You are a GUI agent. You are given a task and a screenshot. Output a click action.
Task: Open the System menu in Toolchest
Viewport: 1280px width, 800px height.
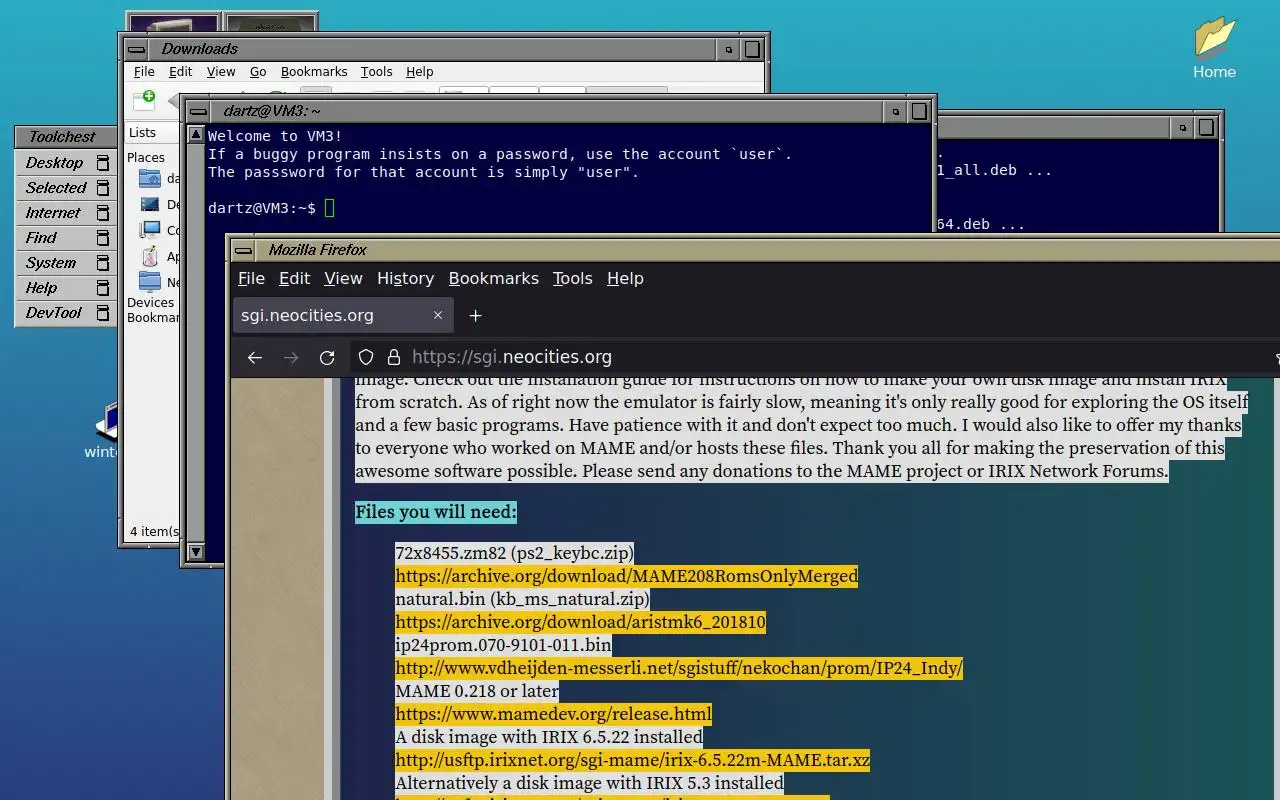(66, 263)
